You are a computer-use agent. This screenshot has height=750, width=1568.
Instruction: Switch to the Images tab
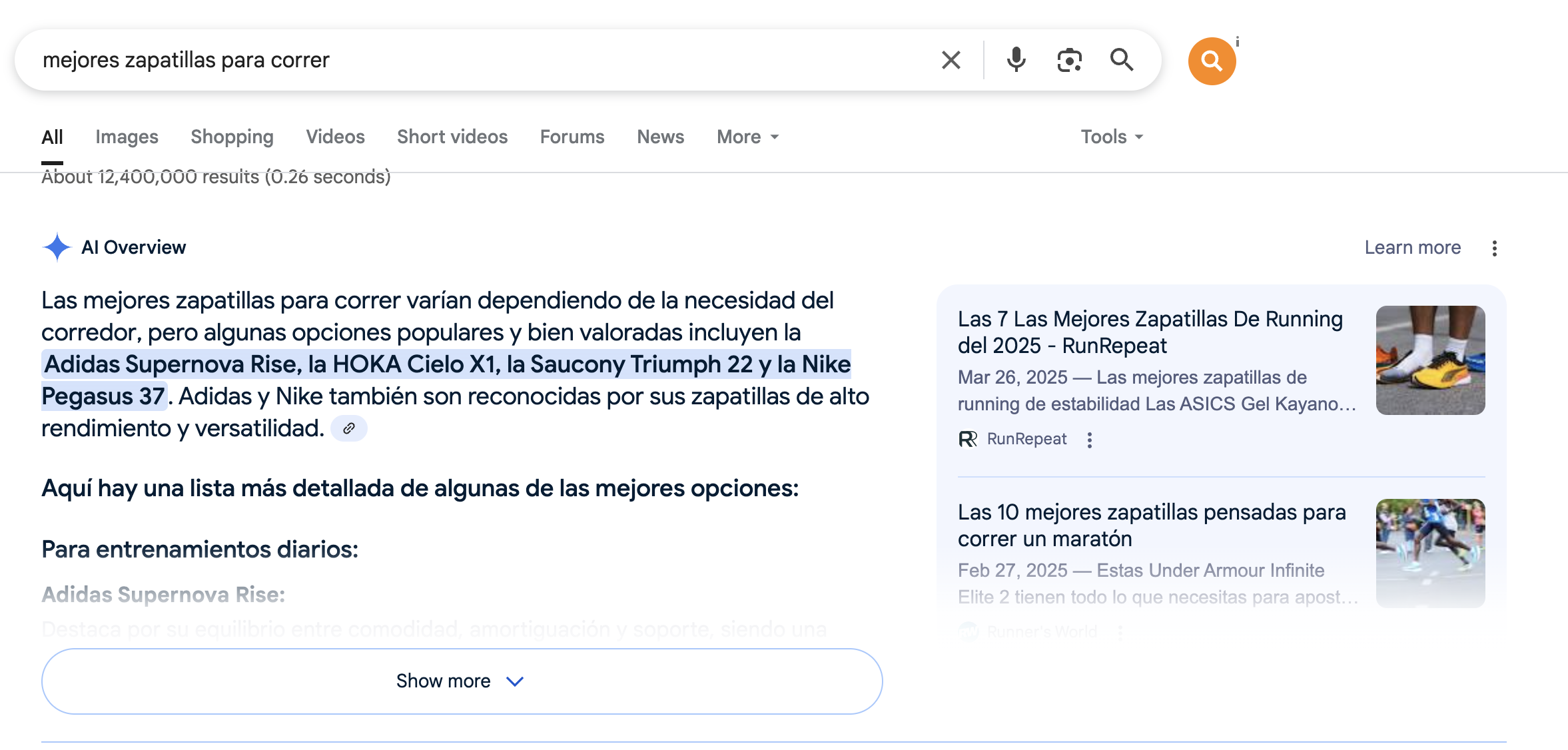click(127, 137)
